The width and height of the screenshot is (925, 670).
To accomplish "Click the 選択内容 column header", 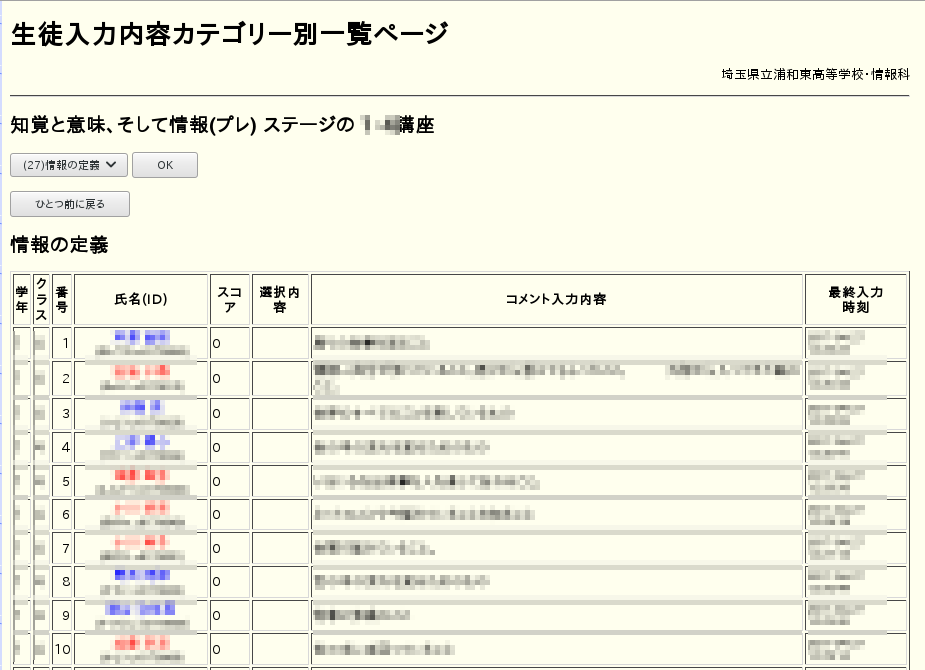I will (x=280, y=299).
